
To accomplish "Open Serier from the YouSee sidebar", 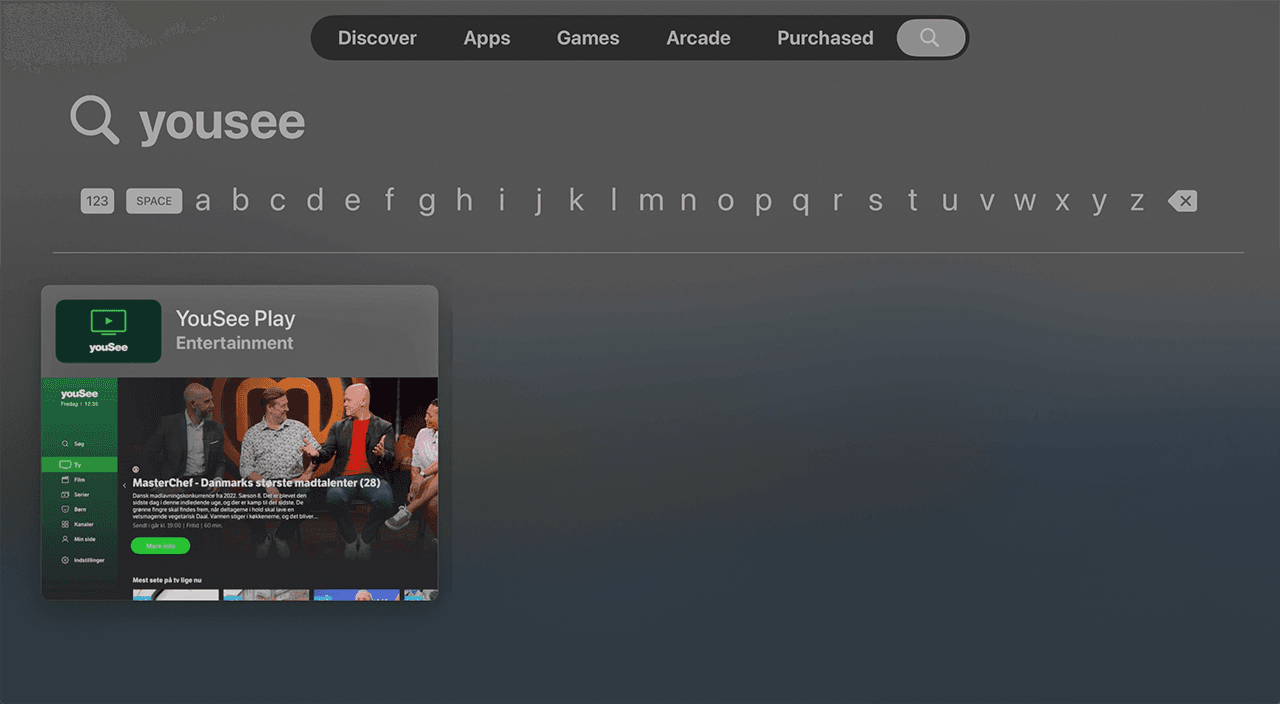I will coord(66,494).
